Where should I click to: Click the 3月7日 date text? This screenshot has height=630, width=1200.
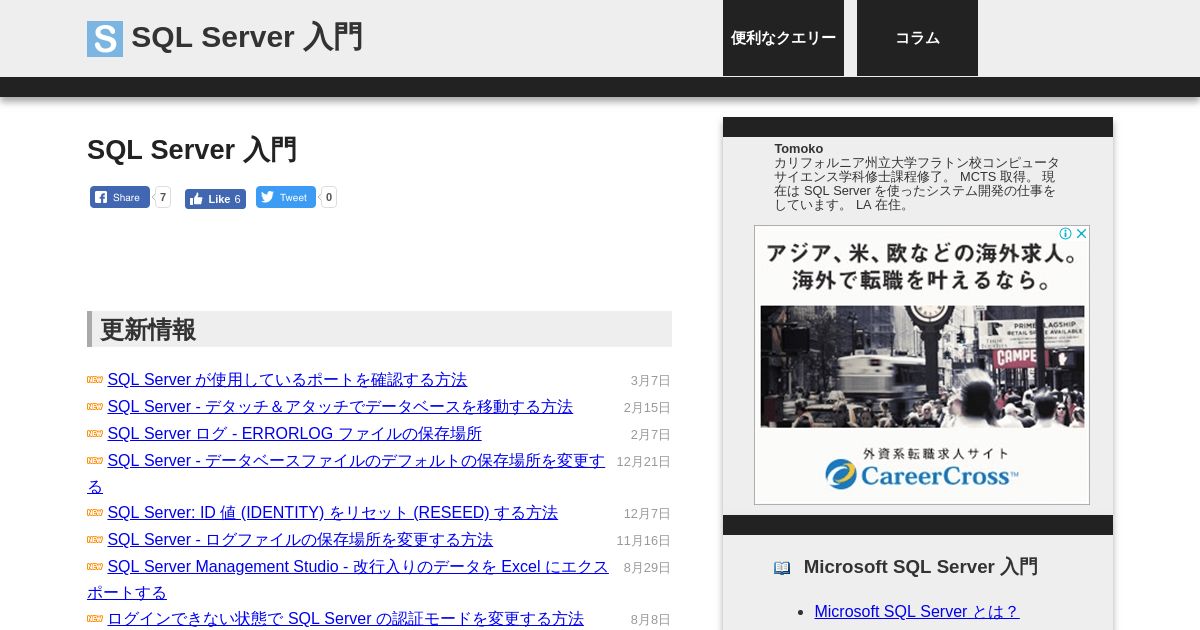[x=651, y=381]
